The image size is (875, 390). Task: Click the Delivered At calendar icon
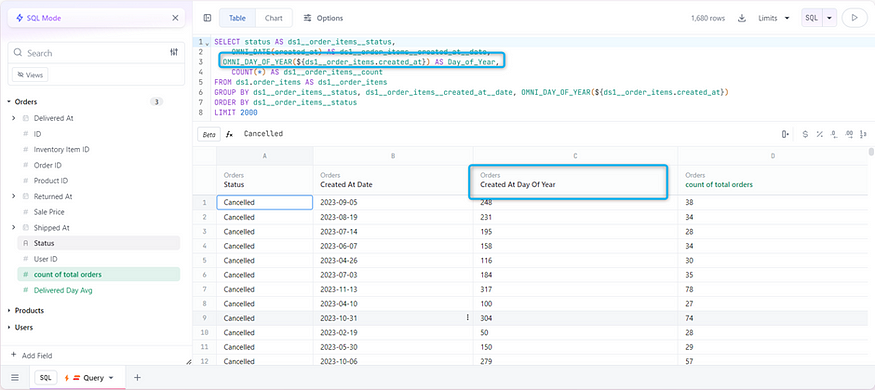[x=26, y=118]
